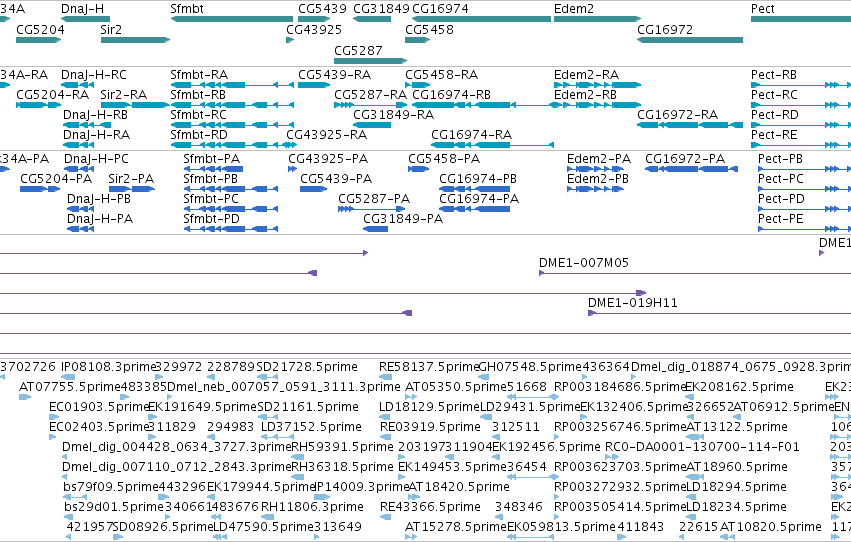This screenshot has height=542, width=851.
Task: Select the Sir2 gene feature
Action: [135, 40]
